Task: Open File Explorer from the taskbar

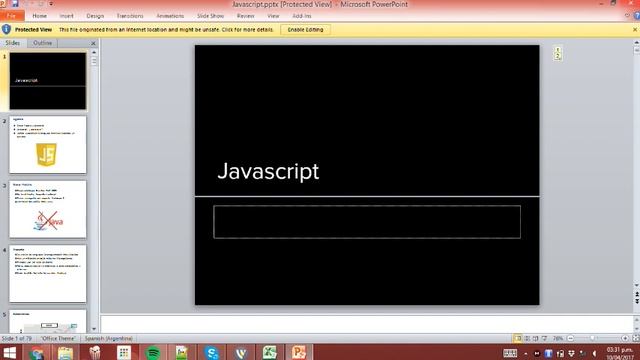Action: [x=65, y=352]
